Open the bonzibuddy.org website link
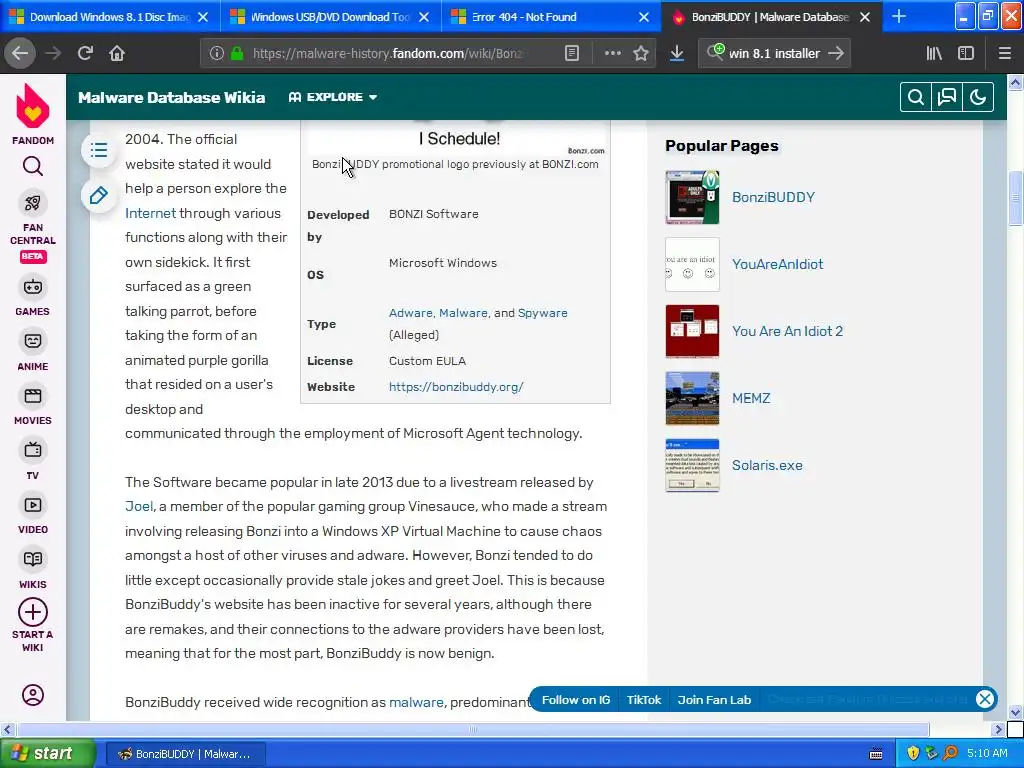1024x768 pixels. pyautogui.click(x=456, y=387)
